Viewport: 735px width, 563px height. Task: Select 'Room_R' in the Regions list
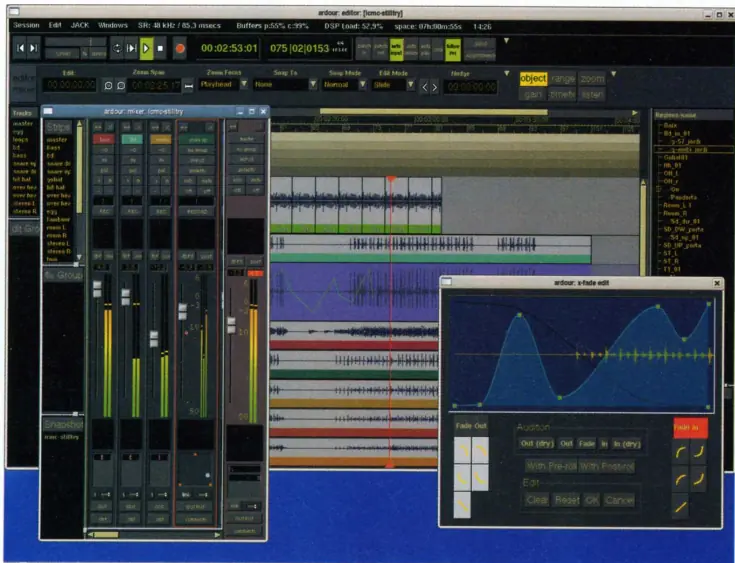tap(675, 213)
